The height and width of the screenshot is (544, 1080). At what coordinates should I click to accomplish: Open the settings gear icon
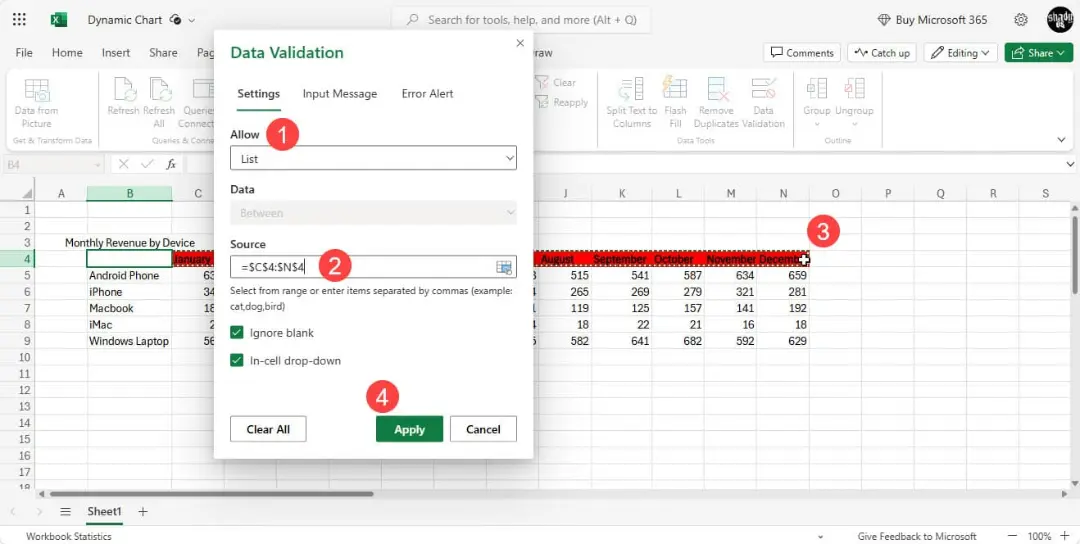[x=1021, y=19]
